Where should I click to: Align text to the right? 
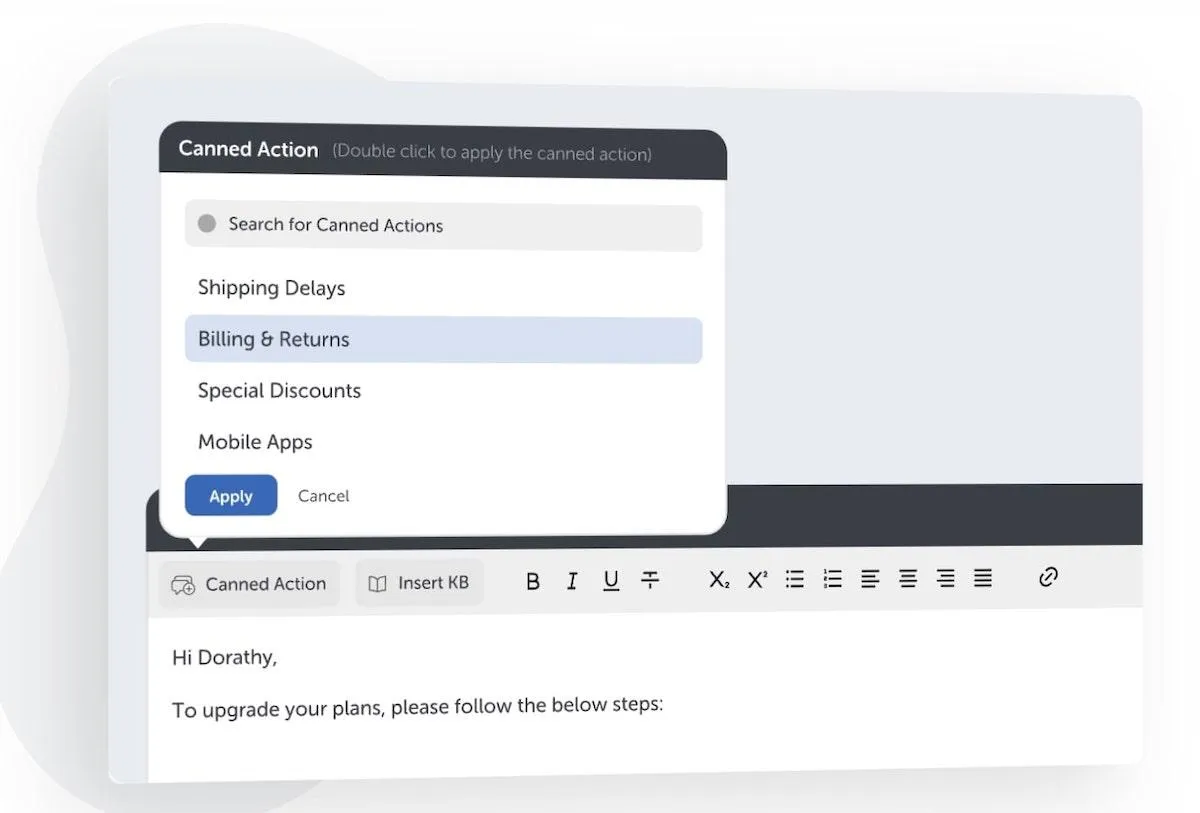(x=946, y=578)
